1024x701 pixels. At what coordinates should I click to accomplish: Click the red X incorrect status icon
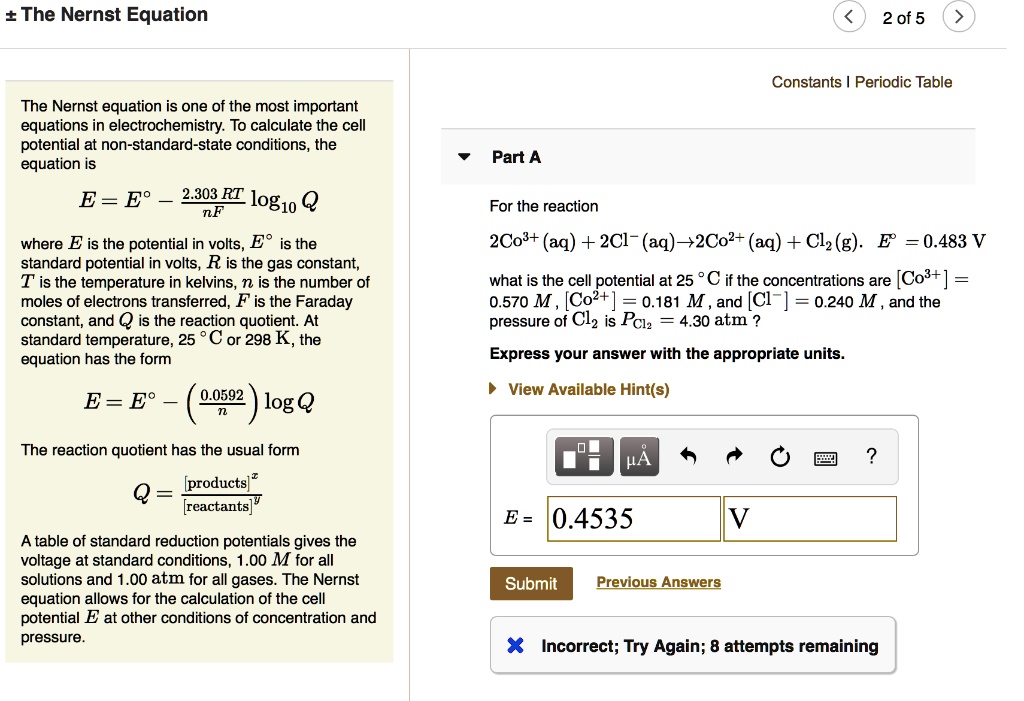coord(515,645)
